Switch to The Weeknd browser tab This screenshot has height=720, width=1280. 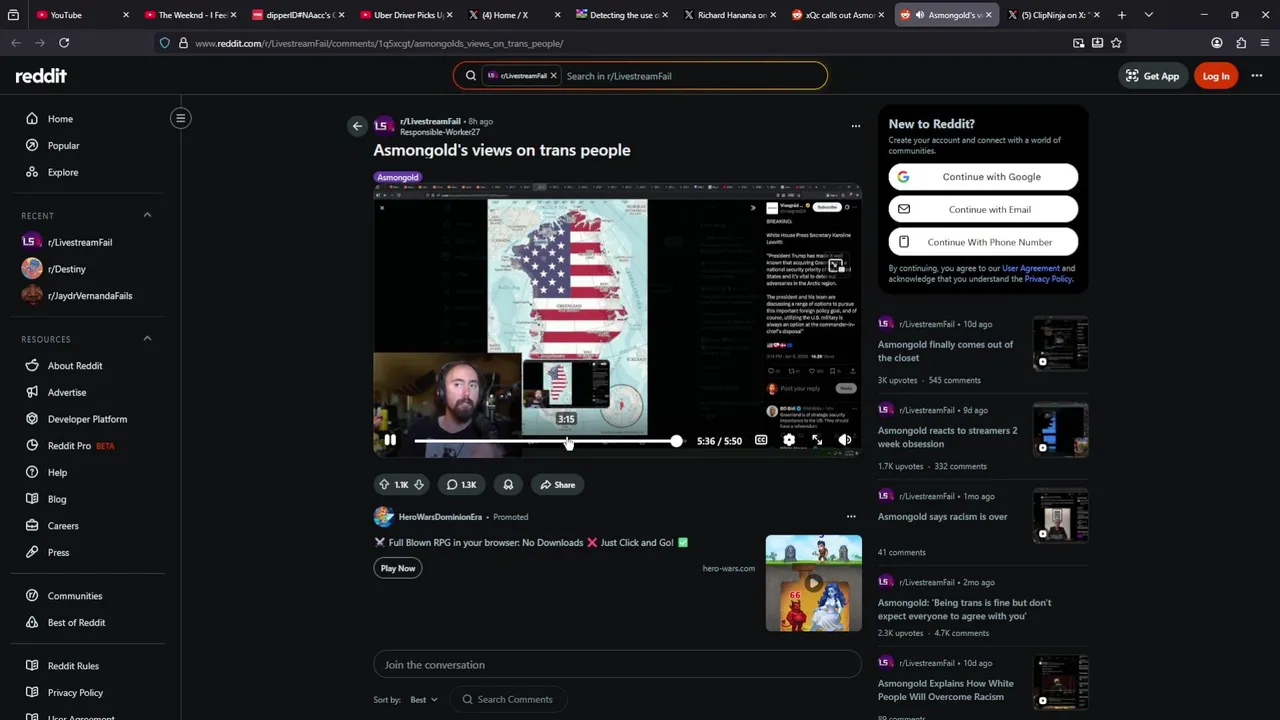click(x=190, y=15)
